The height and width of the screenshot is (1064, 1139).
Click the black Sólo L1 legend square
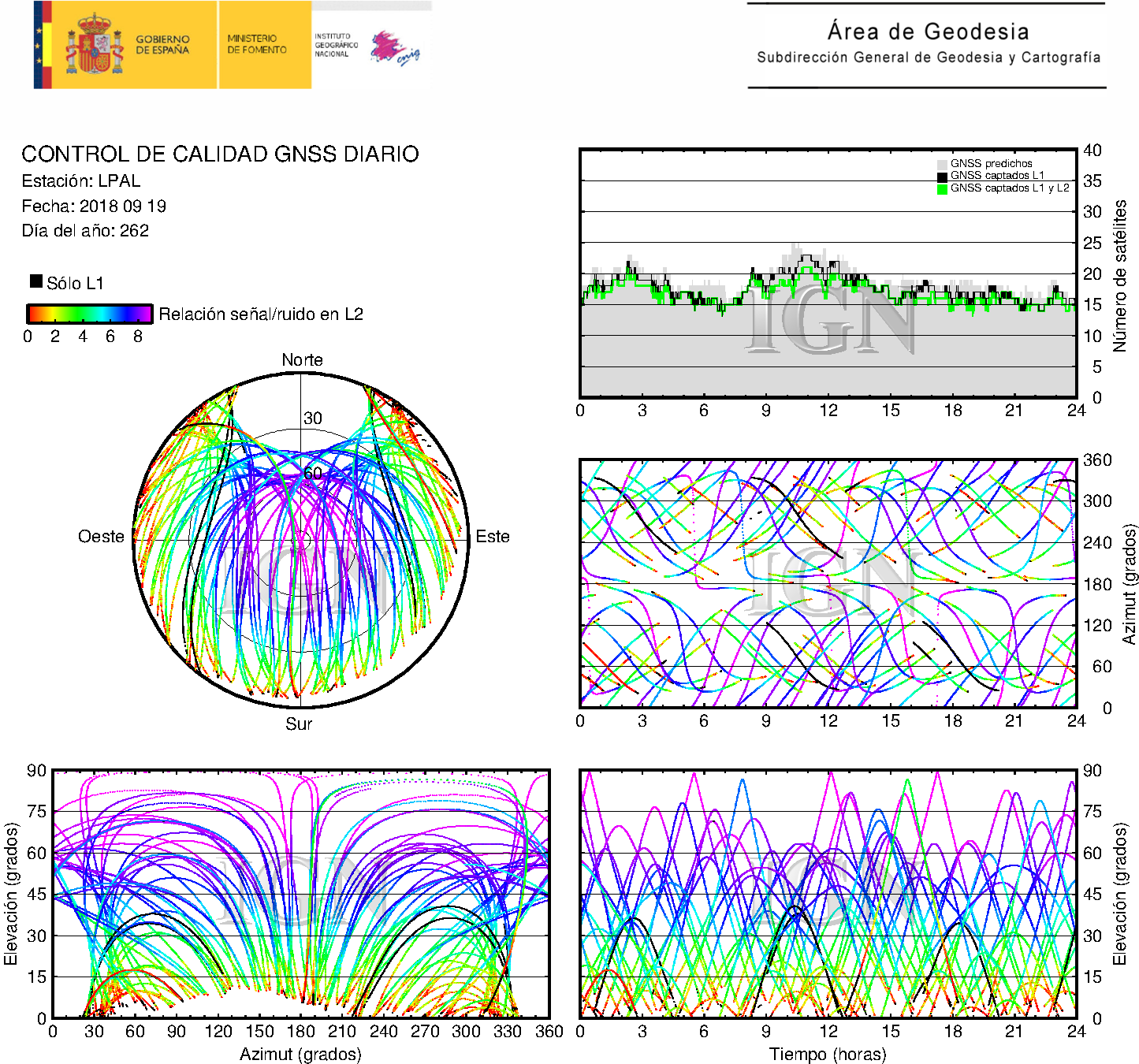tap(36, 281)
